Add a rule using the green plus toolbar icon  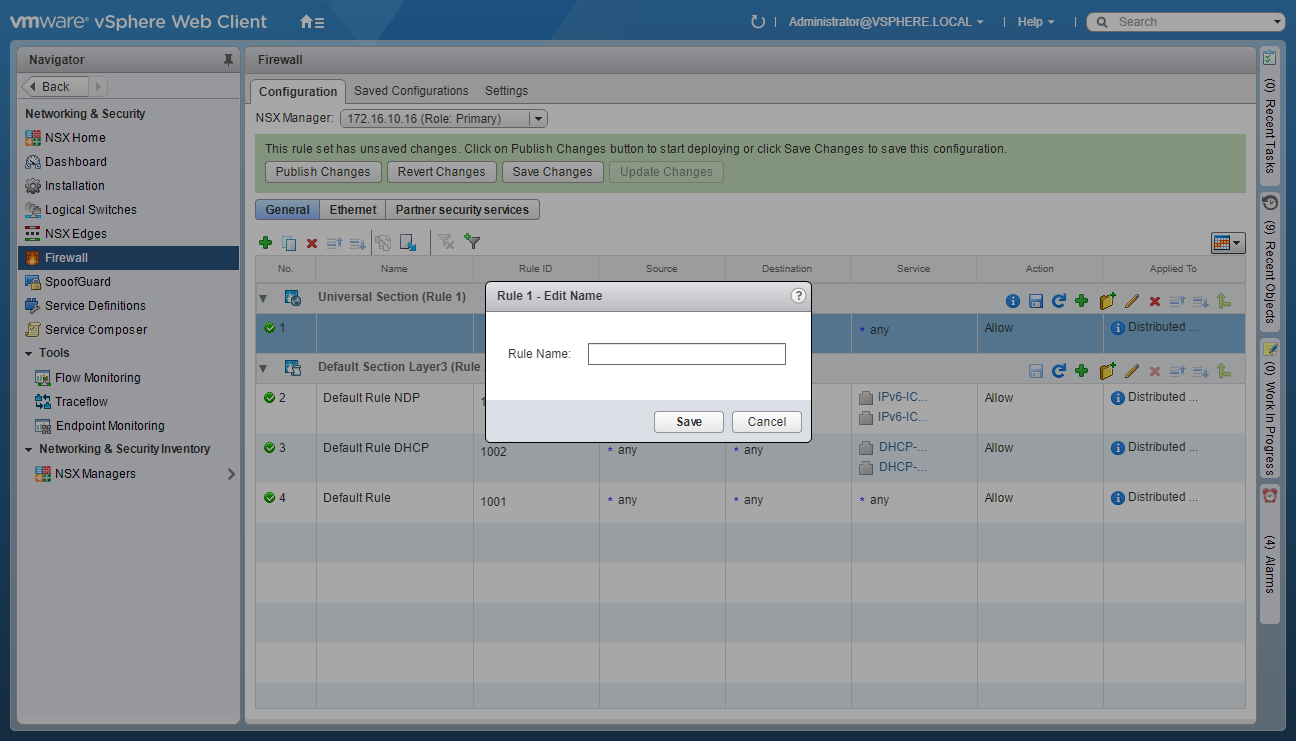click(x=265, y=243)
